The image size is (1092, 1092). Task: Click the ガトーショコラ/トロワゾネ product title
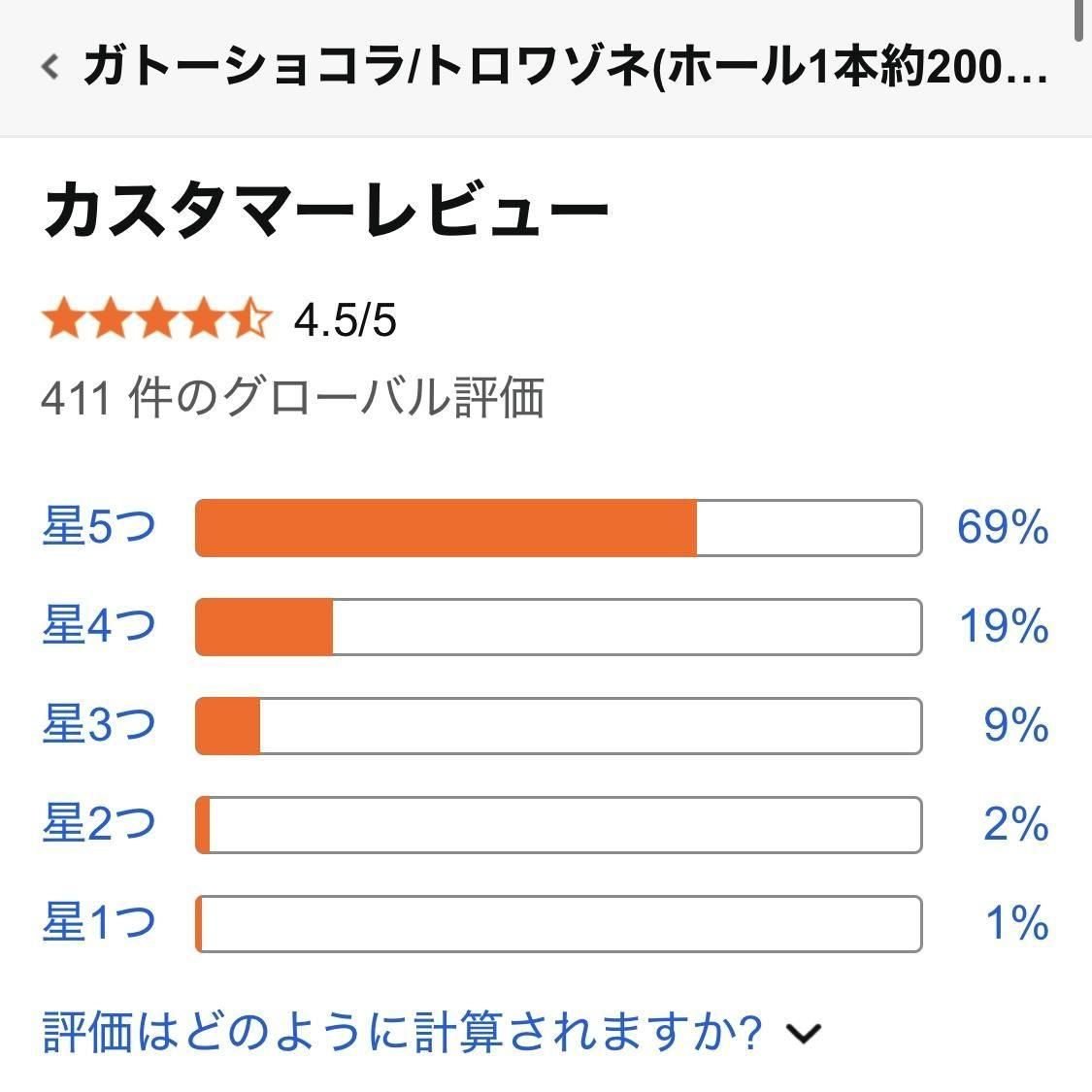(x=565, y=67)
